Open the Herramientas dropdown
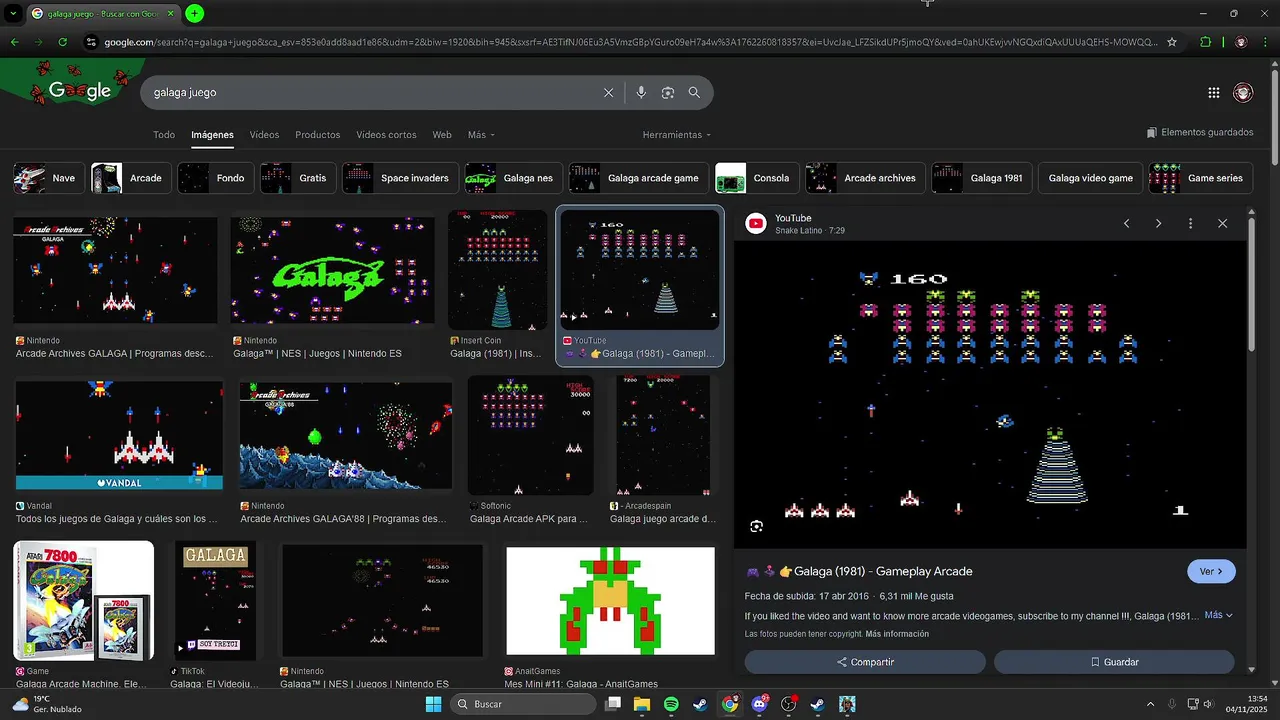 tap(677, 135)
